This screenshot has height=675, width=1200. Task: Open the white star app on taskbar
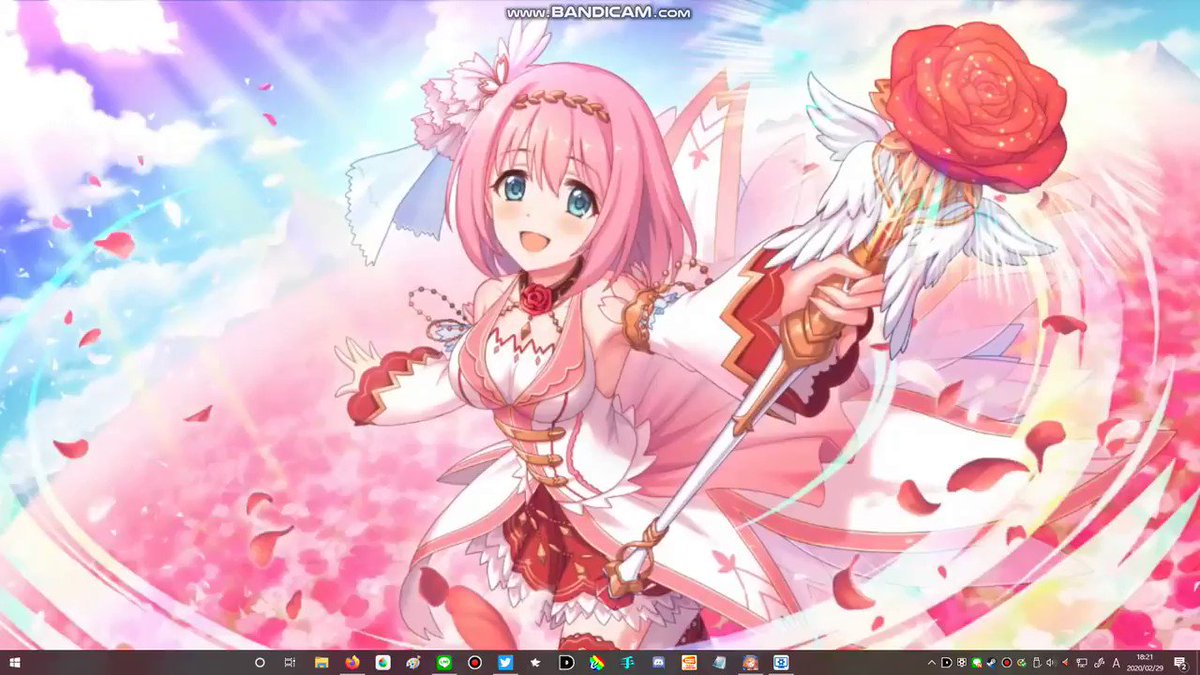click(536, 662)
